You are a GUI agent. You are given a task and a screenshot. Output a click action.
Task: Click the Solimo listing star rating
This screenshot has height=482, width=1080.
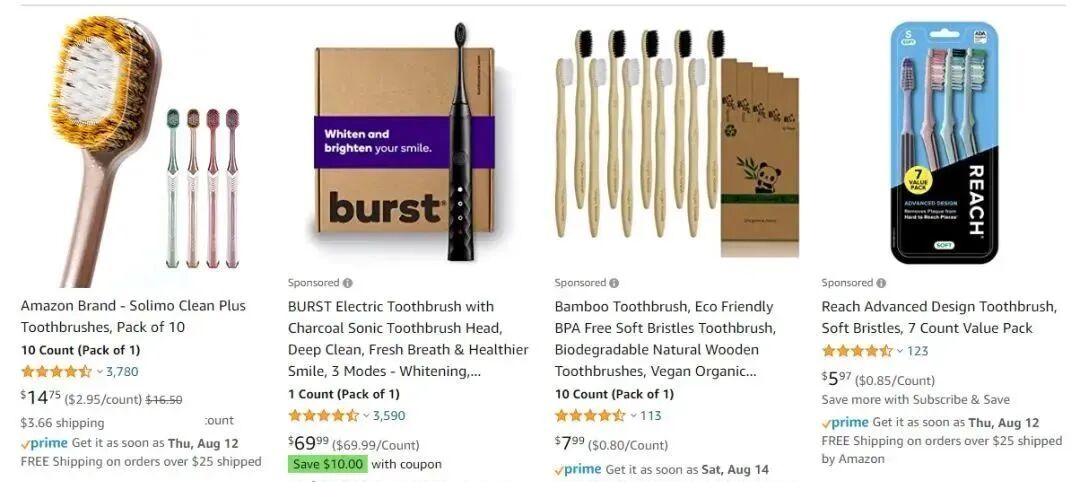pos(56,372)
